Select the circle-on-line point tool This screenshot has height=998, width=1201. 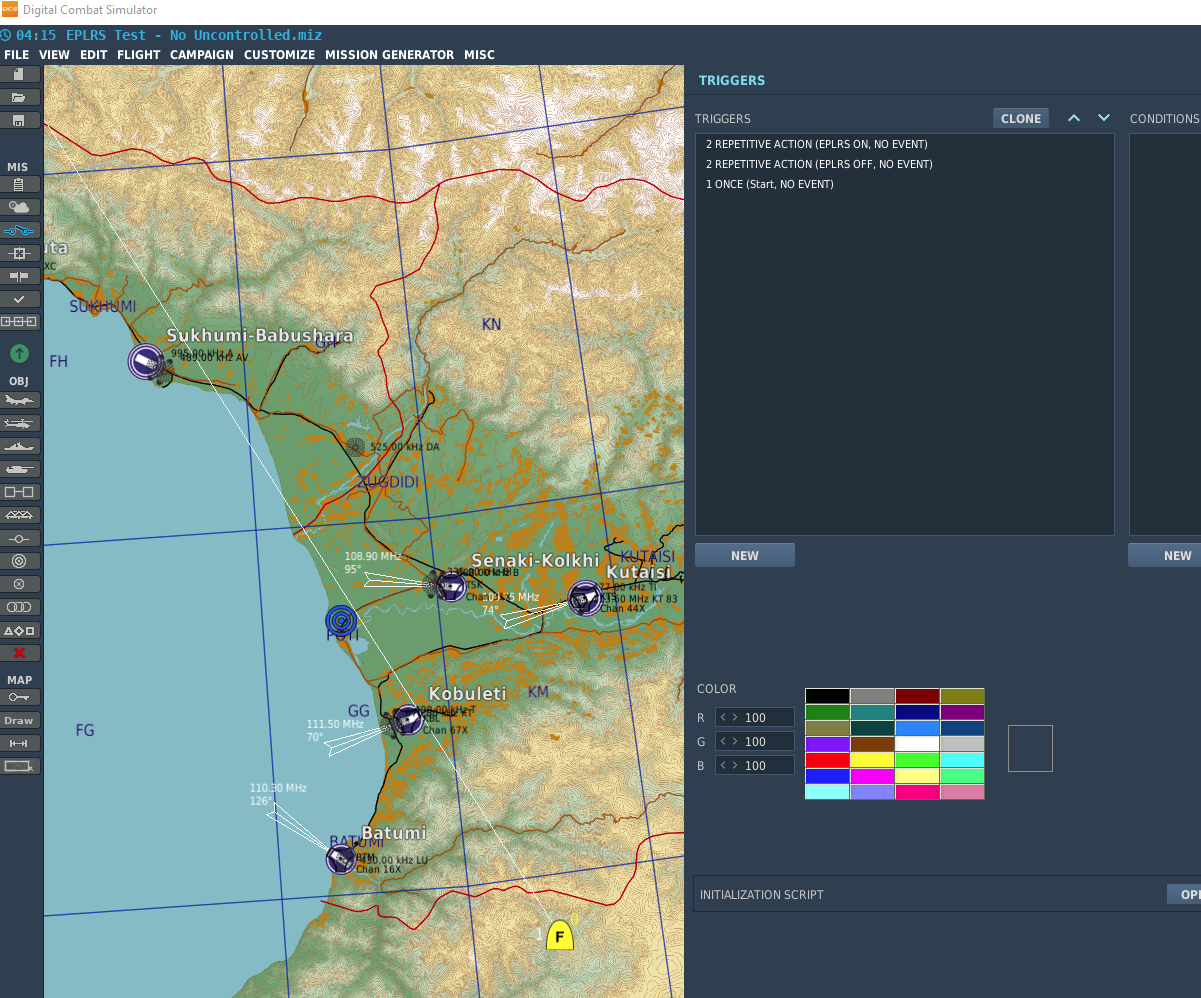(x=20, y=538)
